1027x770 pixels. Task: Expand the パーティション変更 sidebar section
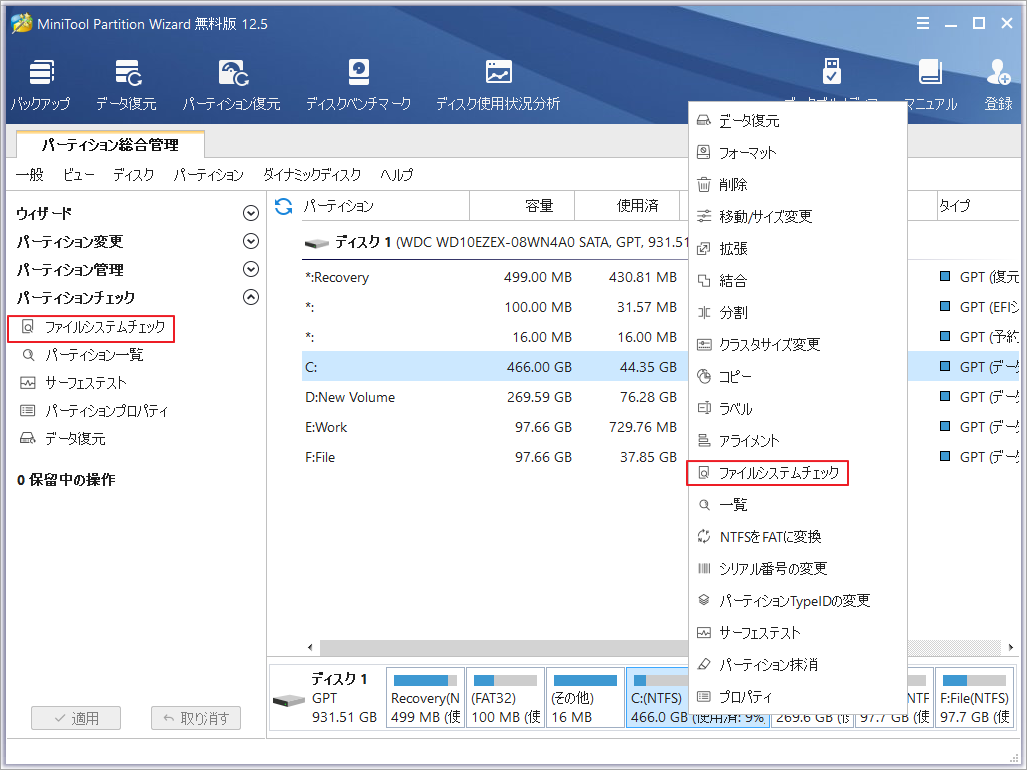(x=251, y=241)
